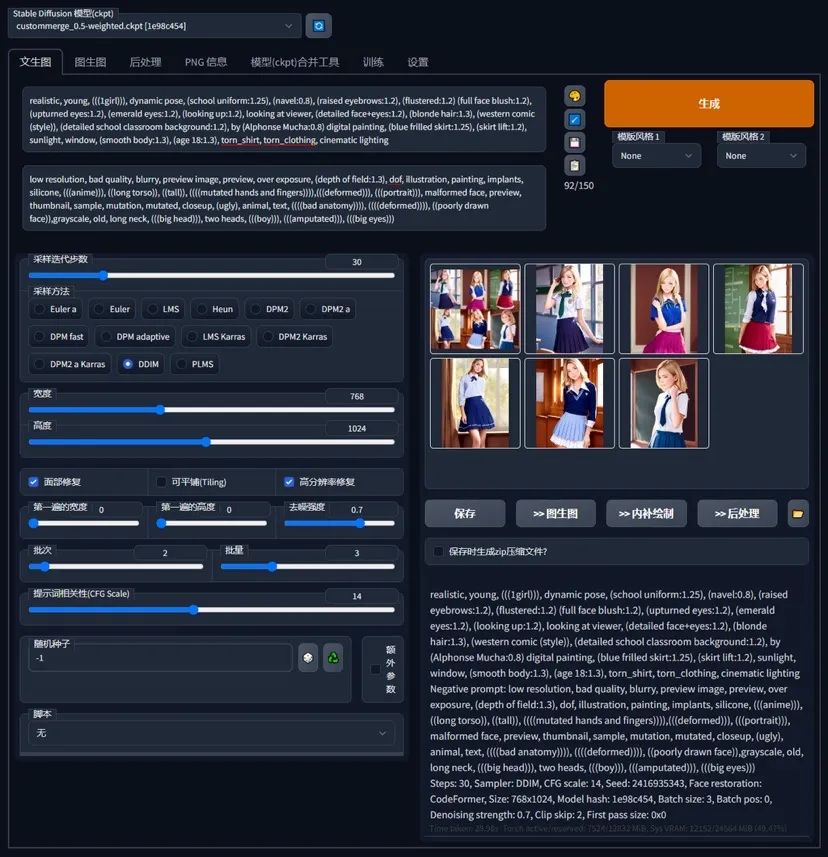This screenshot has height=857, width=828.
Task: Click the CFG Scale slider track
Action: [x=211, y=609]
